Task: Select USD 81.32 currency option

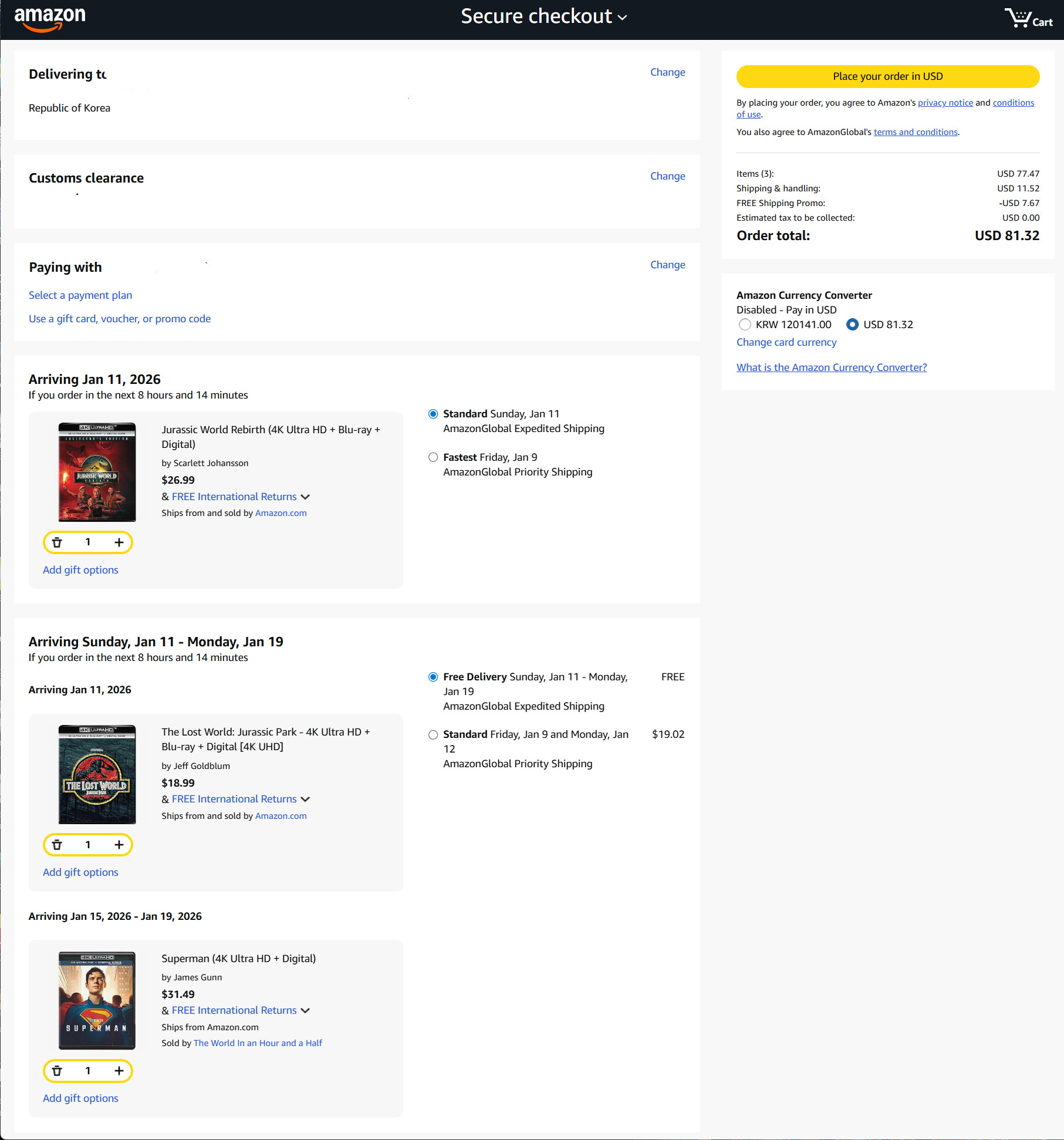Action: tap(853, 325)
